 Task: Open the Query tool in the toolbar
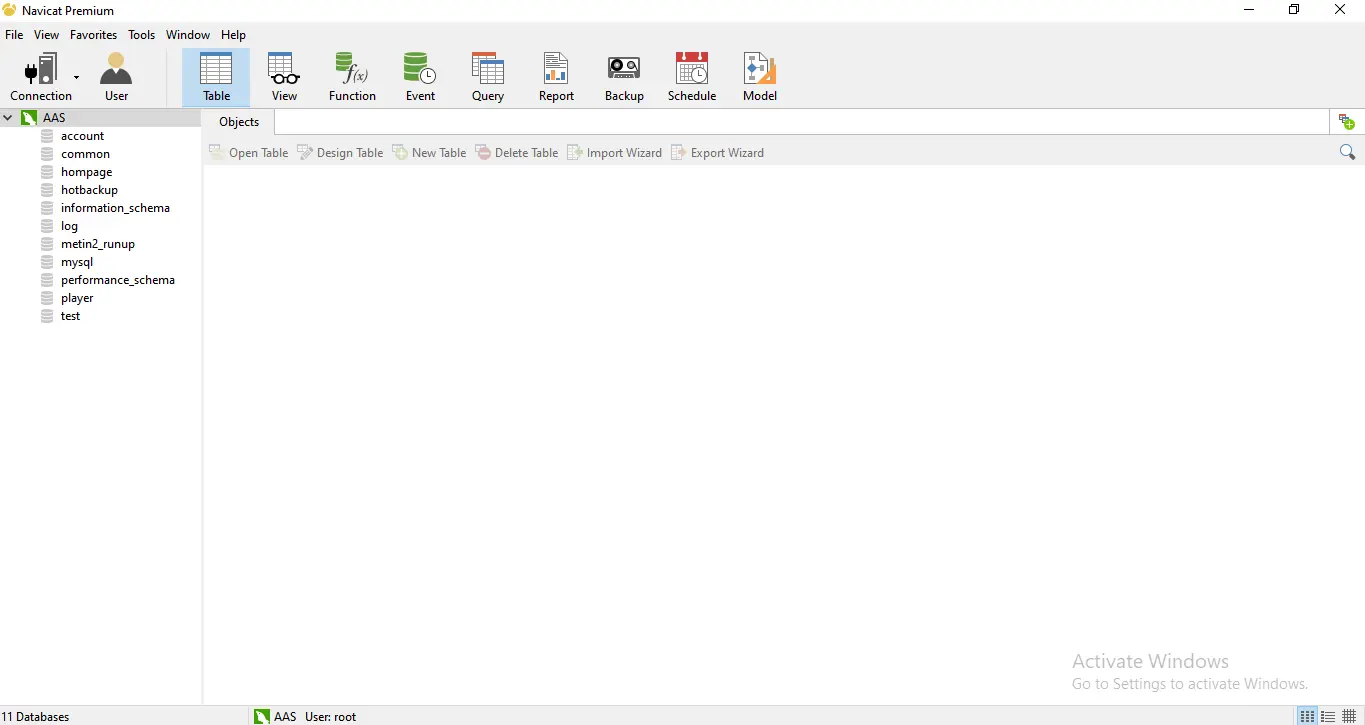(487, 77)
